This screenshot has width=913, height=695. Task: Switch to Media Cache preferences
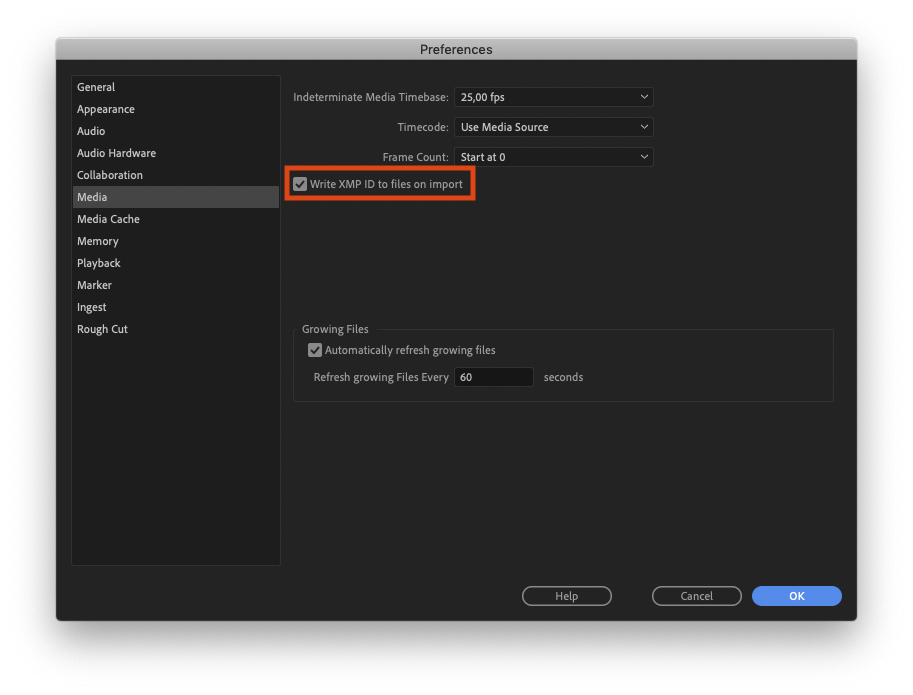[x=108, y=219]
